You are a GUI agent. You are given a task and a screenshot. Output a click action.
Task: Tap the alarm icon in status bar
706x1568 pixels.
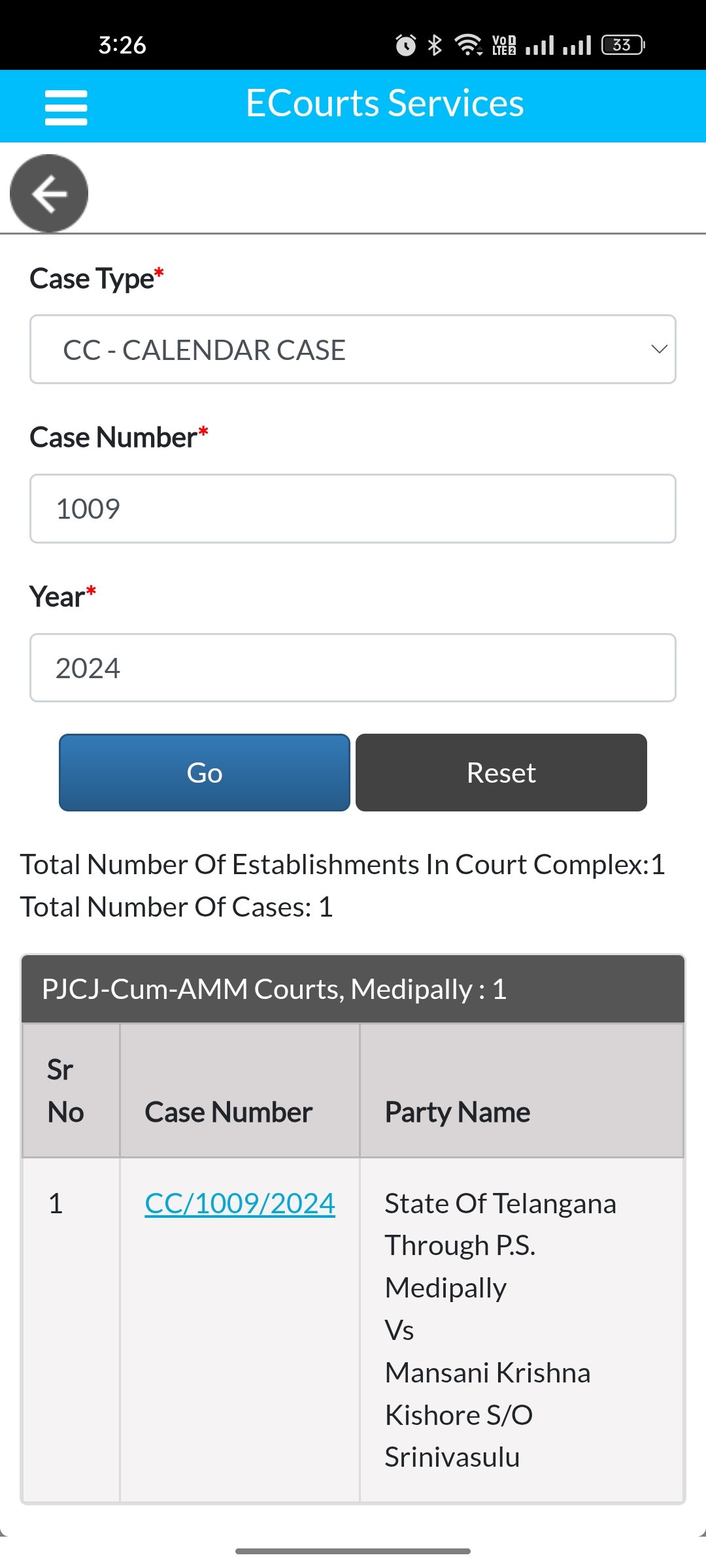(x=405, y=45)
